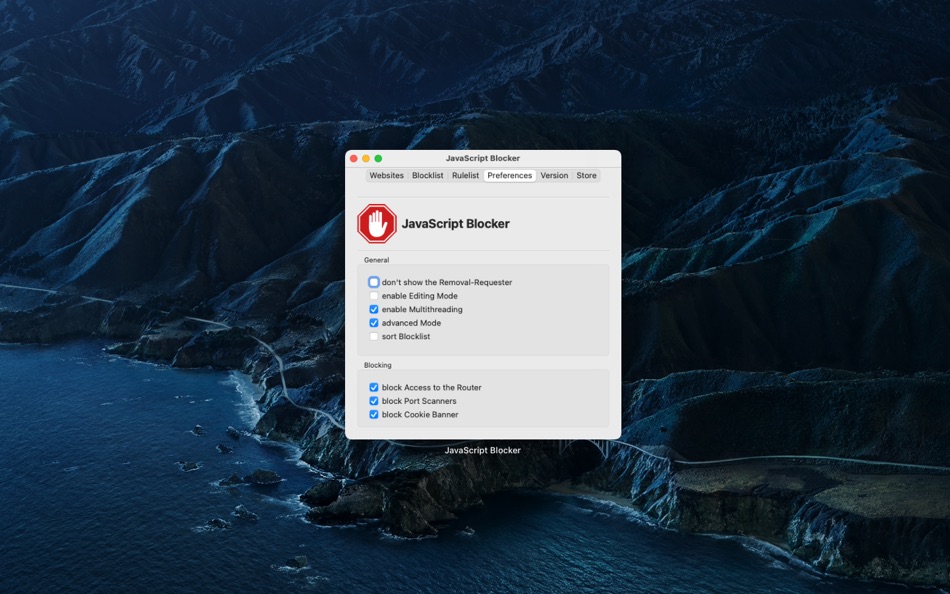950x594 pixels.
Task: Enable don't show the Removal-Requester
Action: (x=374, y=282)
